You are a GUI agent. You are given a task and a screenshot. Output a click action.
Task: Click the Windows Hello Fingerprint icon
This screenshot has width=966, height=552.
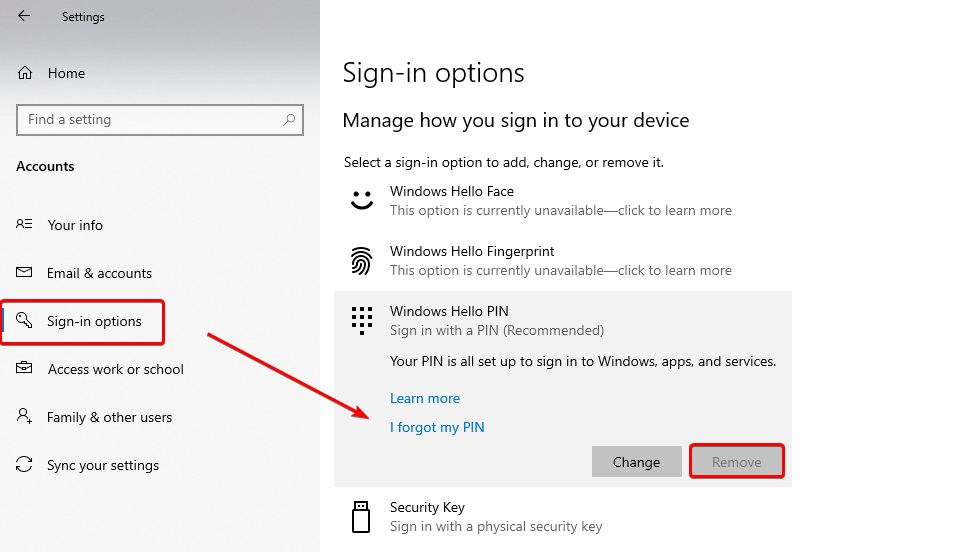(361, 261)
